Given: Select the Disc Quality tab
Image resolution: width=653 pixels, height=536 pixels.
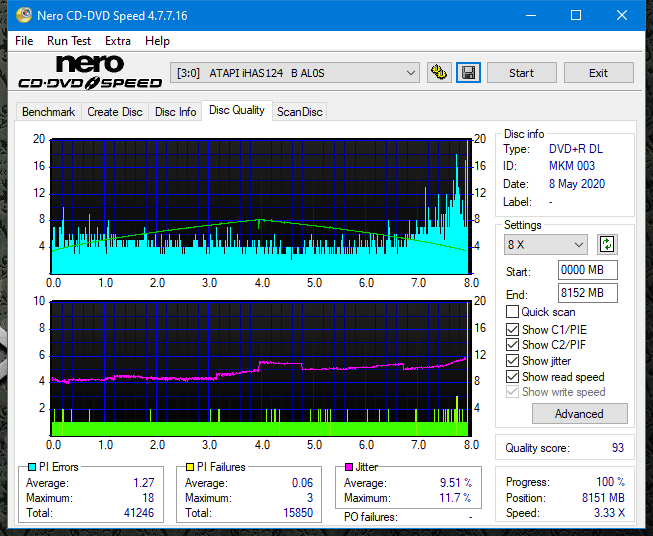Looking at the screenshot, I should [237, 110].
